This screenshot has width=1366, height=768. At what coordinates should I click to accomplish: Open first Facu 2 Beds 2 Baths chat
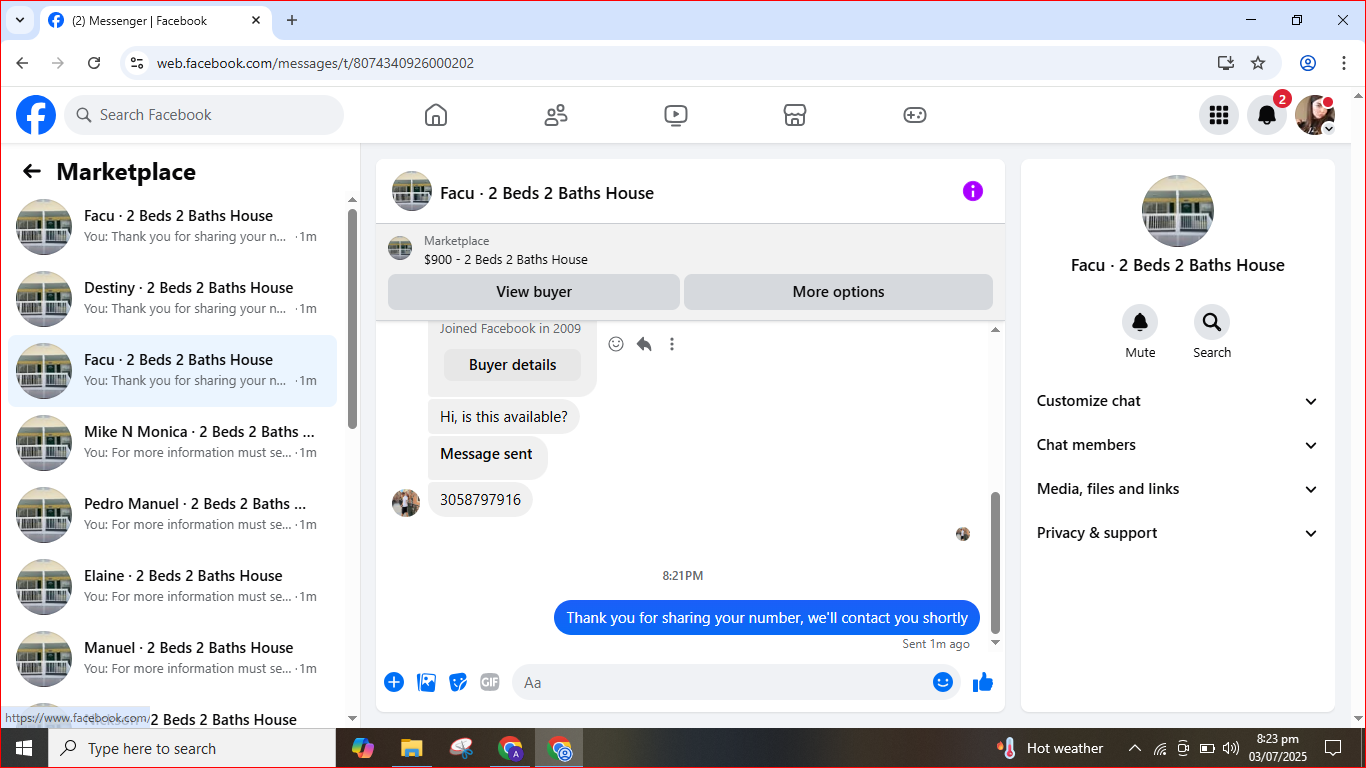pyautogui.click(x=172, y=227)
